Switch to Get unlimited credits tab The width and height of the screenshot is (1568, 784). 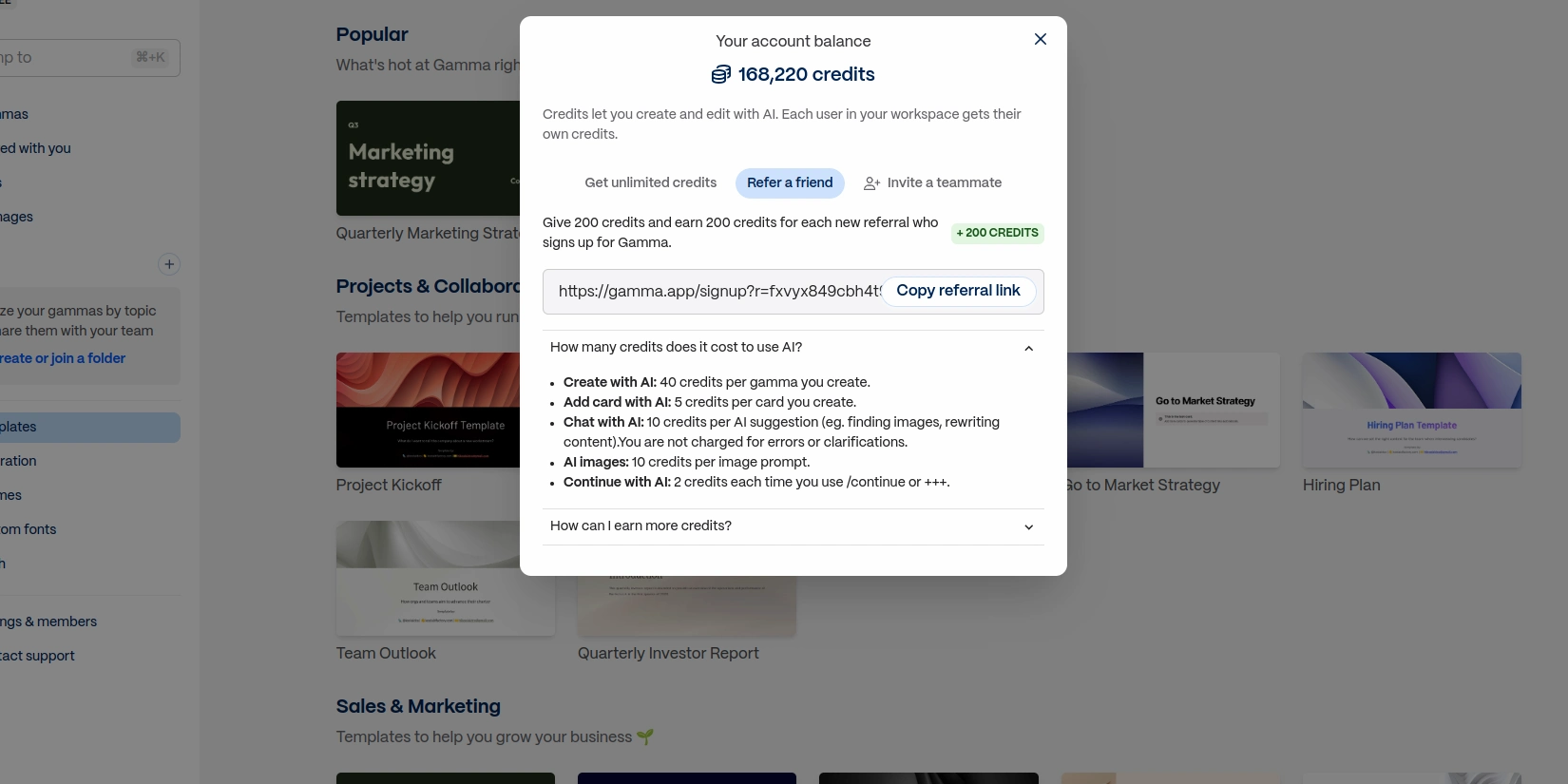pyautogui.click(x=650, y=182)
